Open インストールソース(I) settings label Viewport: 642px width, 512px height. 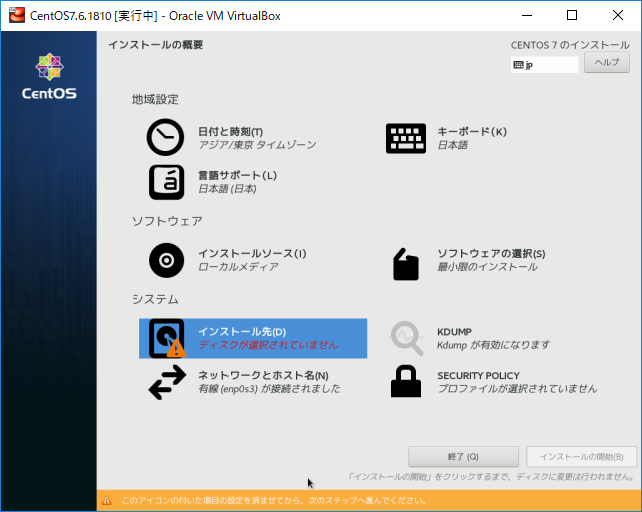click(252, 254)
